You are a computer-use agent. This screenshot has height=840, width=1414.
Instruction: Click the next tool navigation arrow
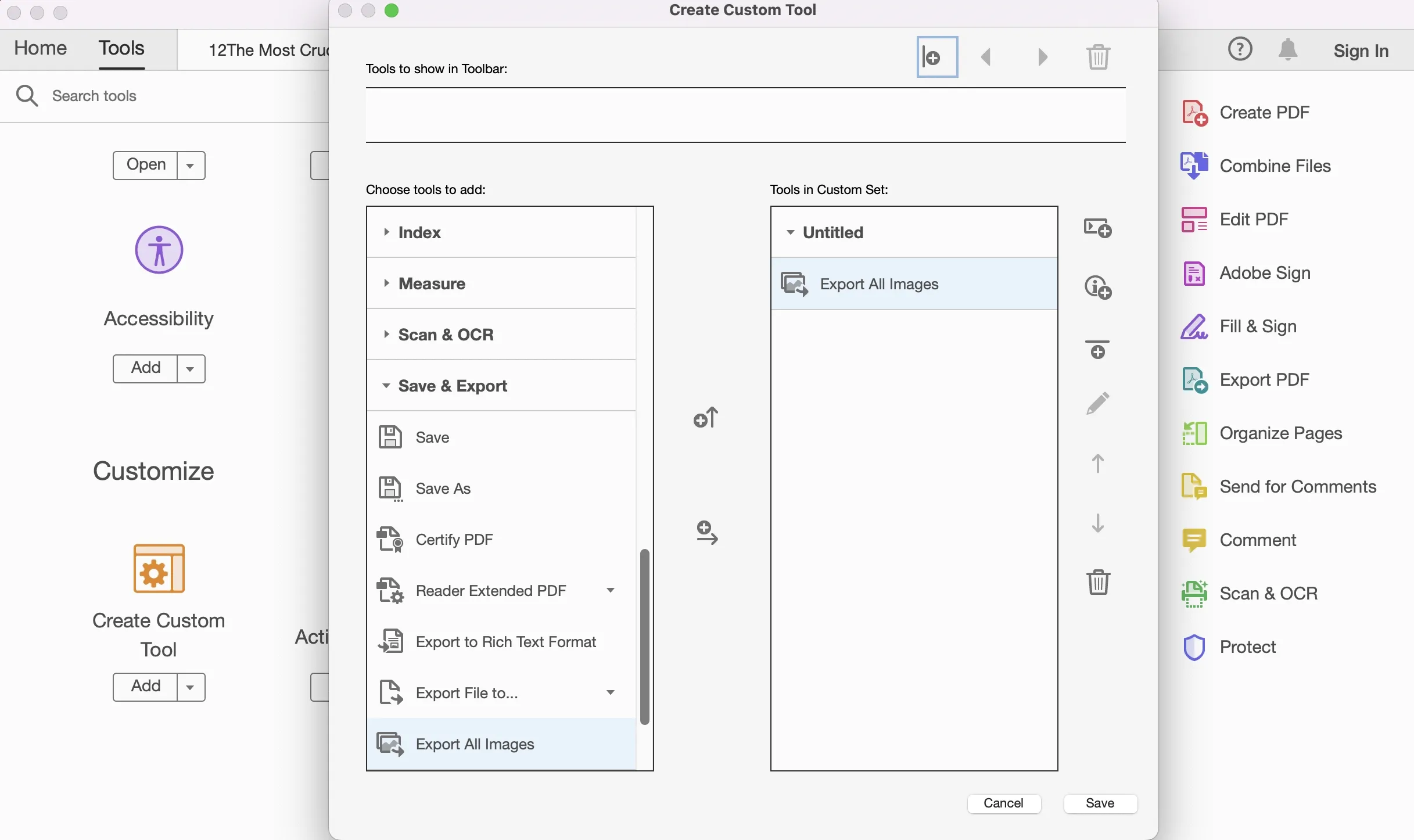1043,57
